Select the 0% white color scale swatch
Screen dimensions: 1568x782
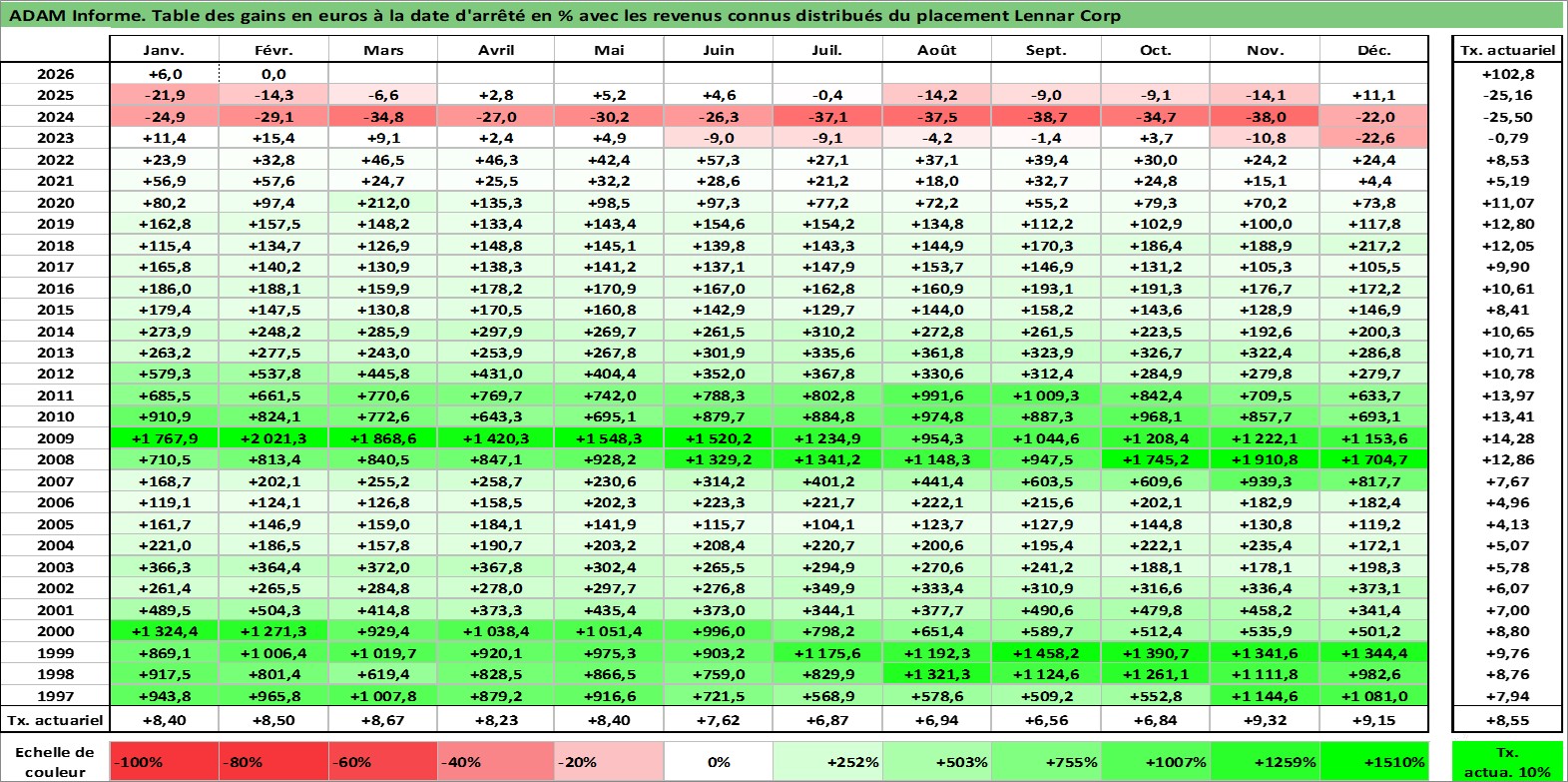click(719, 761)
